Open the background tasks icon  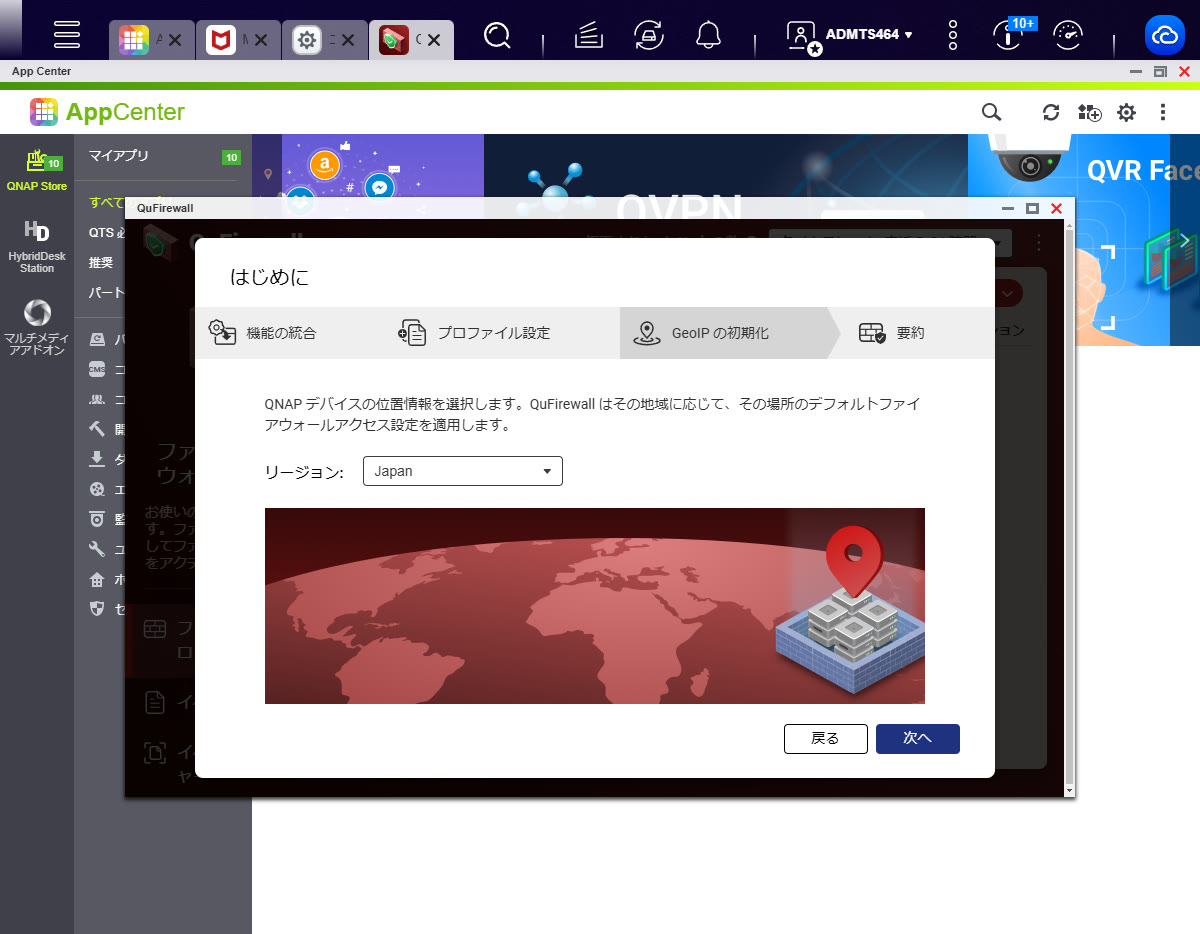pyautogui.click(x=590, y=36)
